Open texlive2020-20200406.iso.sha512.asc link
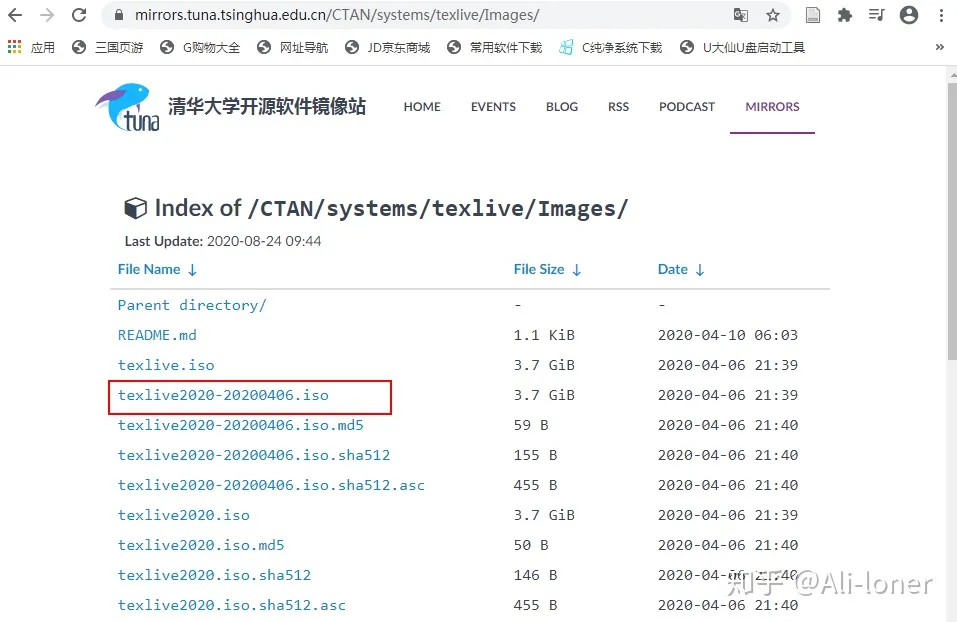The height and width of the screenshot is (622, 957). tap(271, 485)
